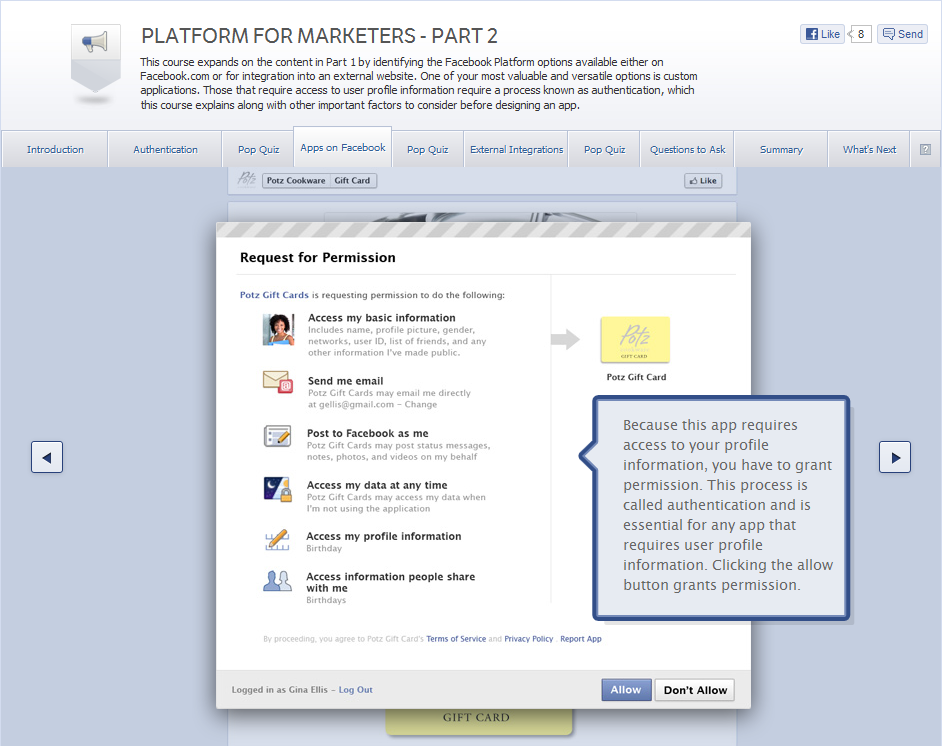The image size is (942, 746).
Task: Click the Allow button
Action: click(x=626, y=690)
